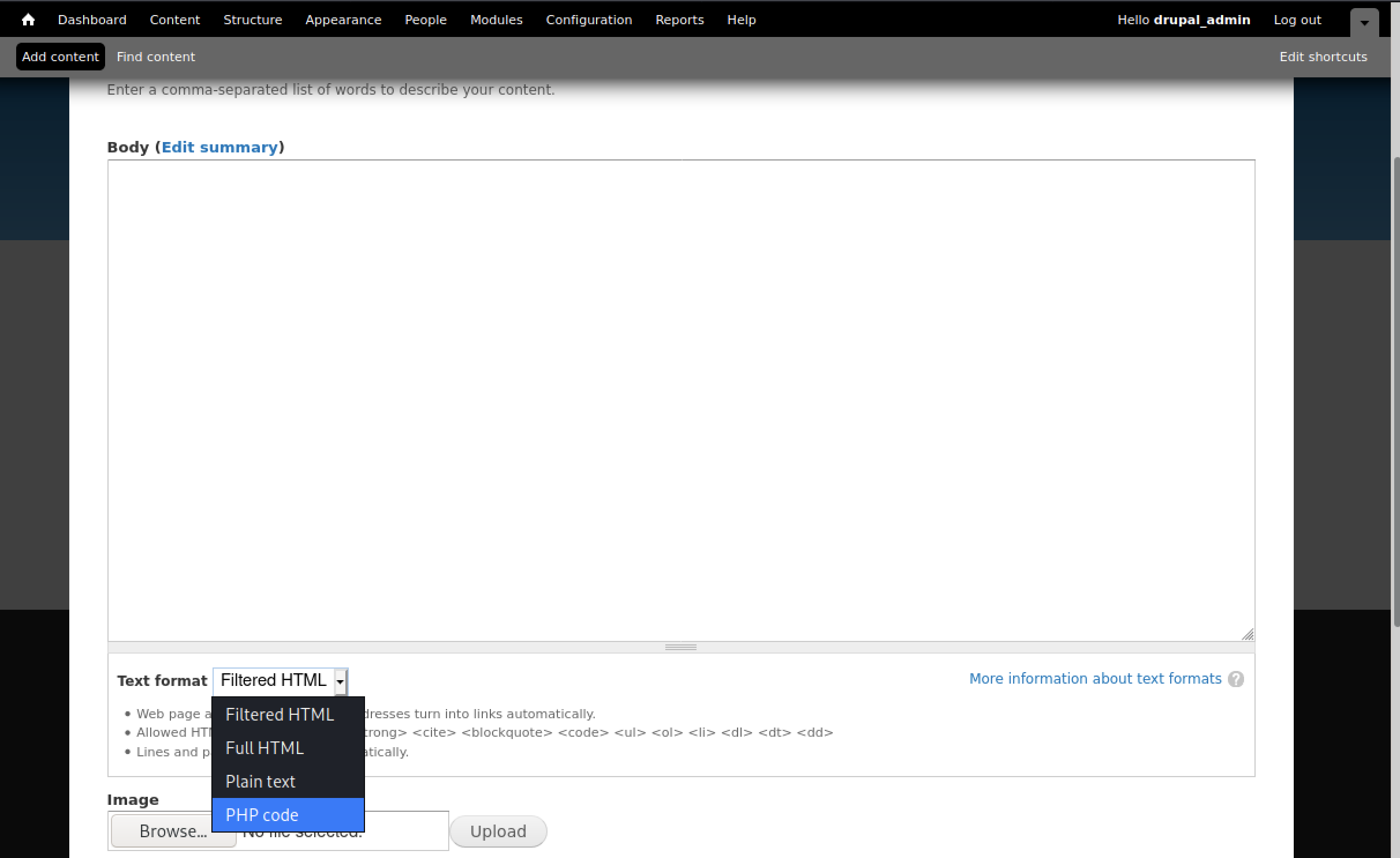Open Configuration menu item
Screen dimensions: 1400x858
pyautogui.click(x=589, y=20)
